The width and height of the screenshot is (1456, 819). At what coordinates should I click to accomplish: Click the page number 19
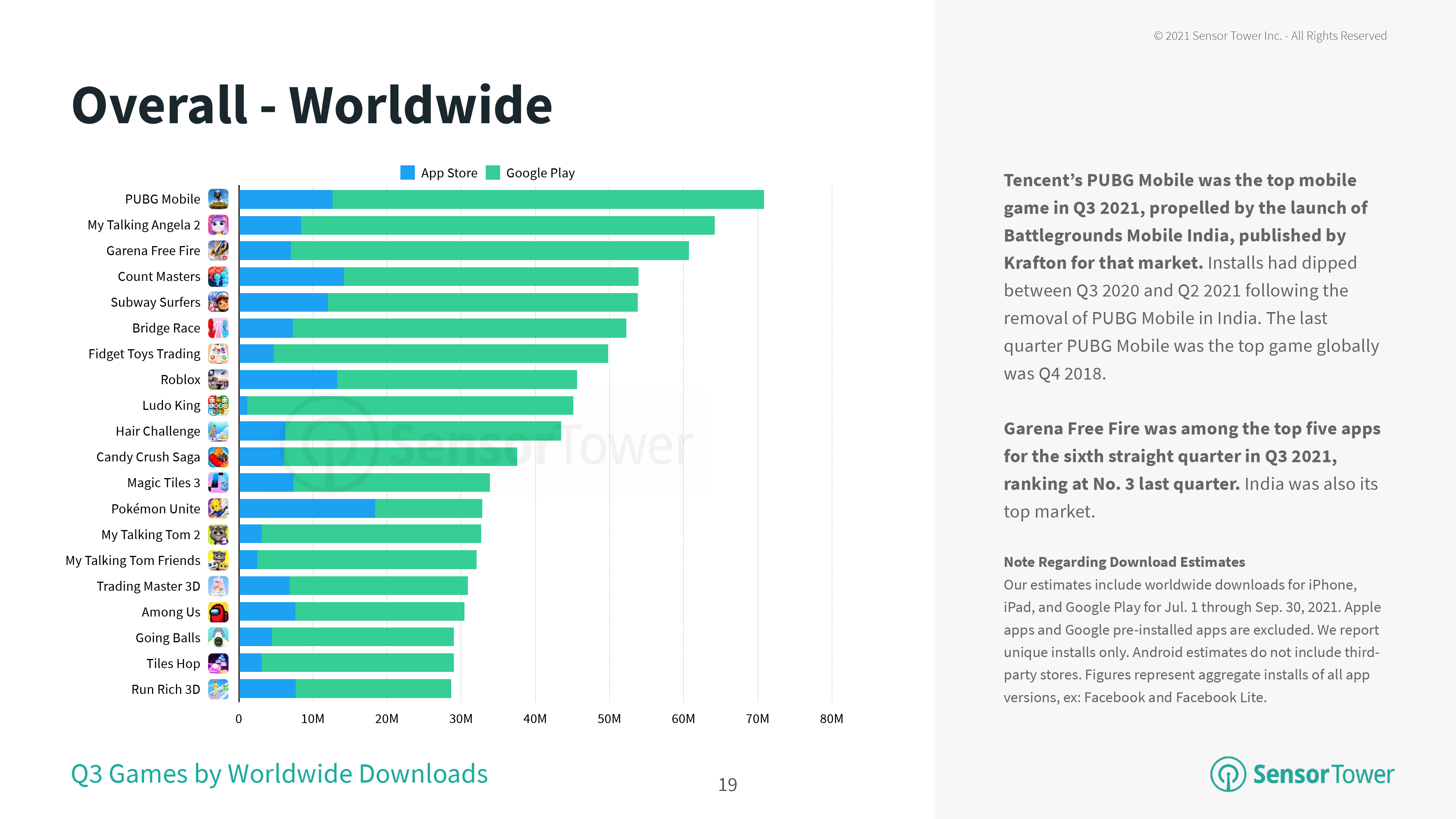(728, 784)
